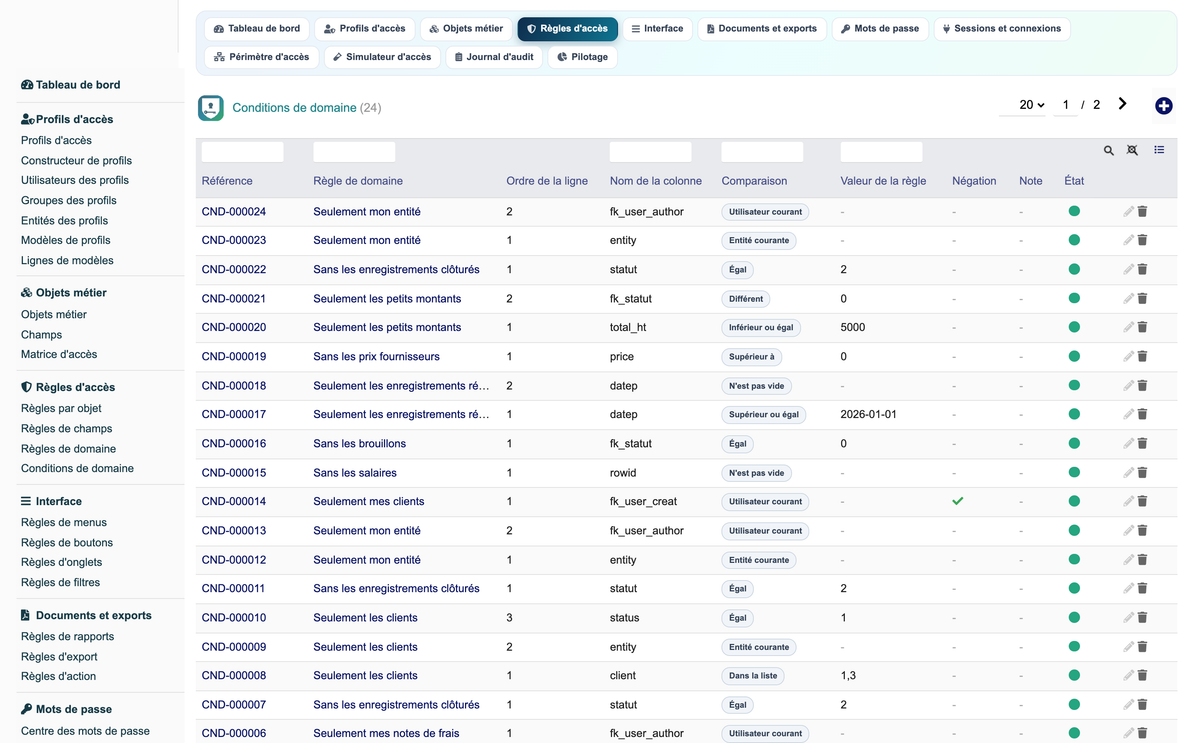Remove CND-000011 via its trash icon
Image resolution: width=1200 pixels, height=743 pixels.
pyautogui.click(x=1142, y=588)
